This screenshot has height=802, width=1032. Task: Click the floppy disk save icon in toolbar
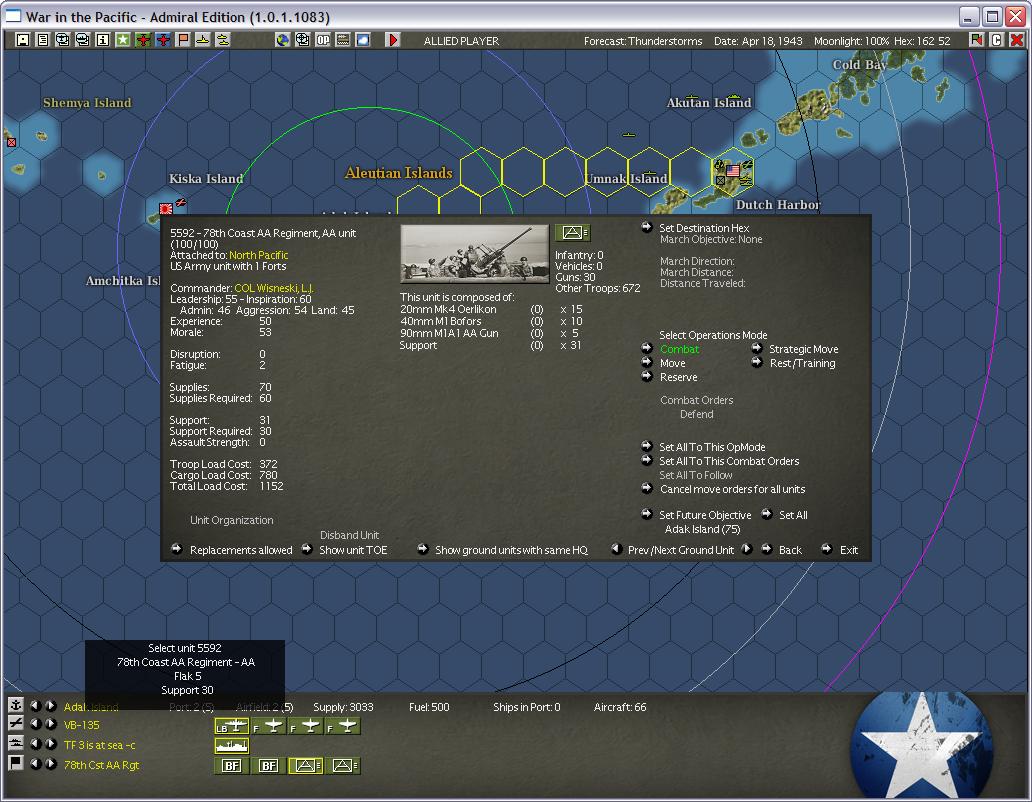pyautogui.click(x=22, y=40)
